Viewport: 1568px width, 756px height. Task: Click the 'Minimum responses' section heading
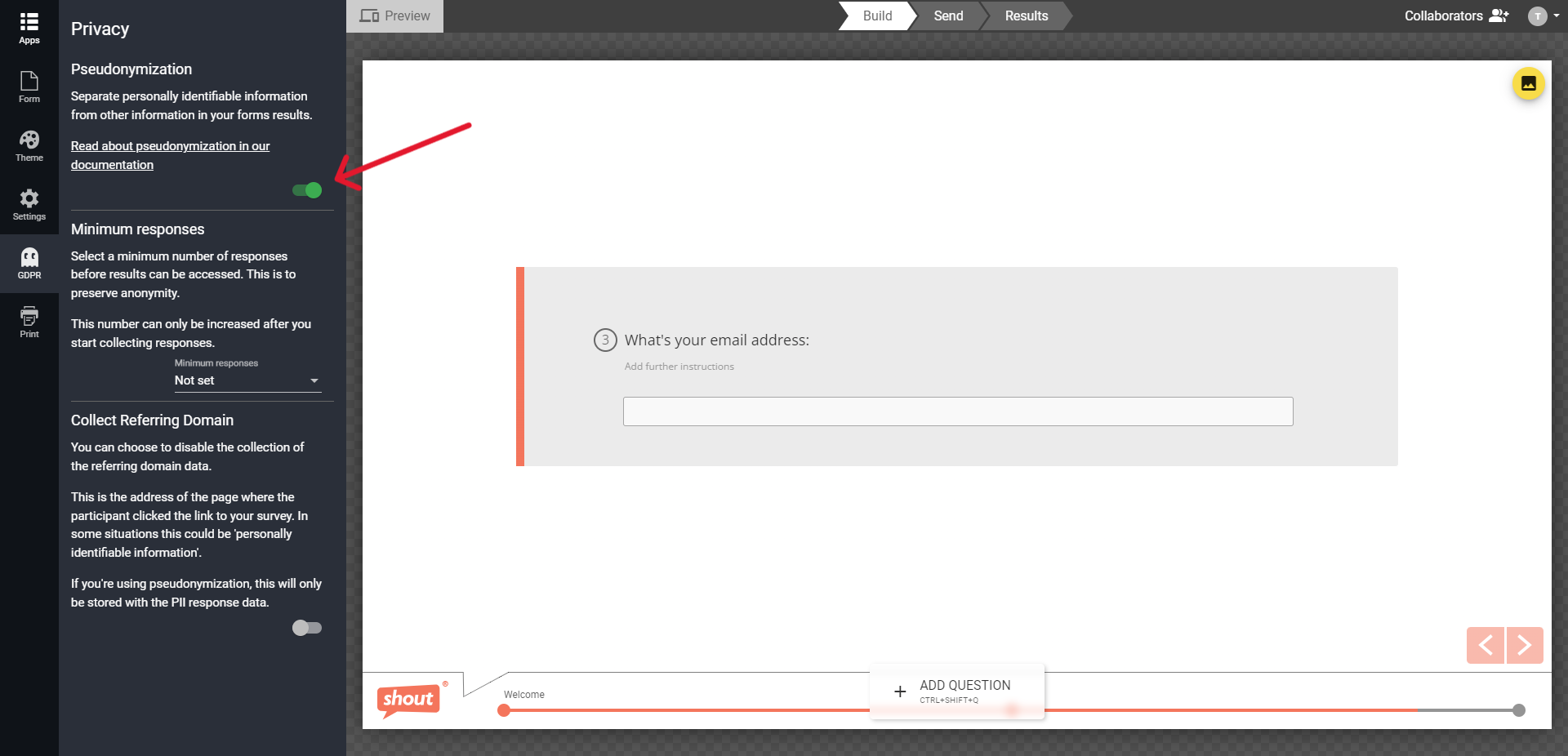137,229
